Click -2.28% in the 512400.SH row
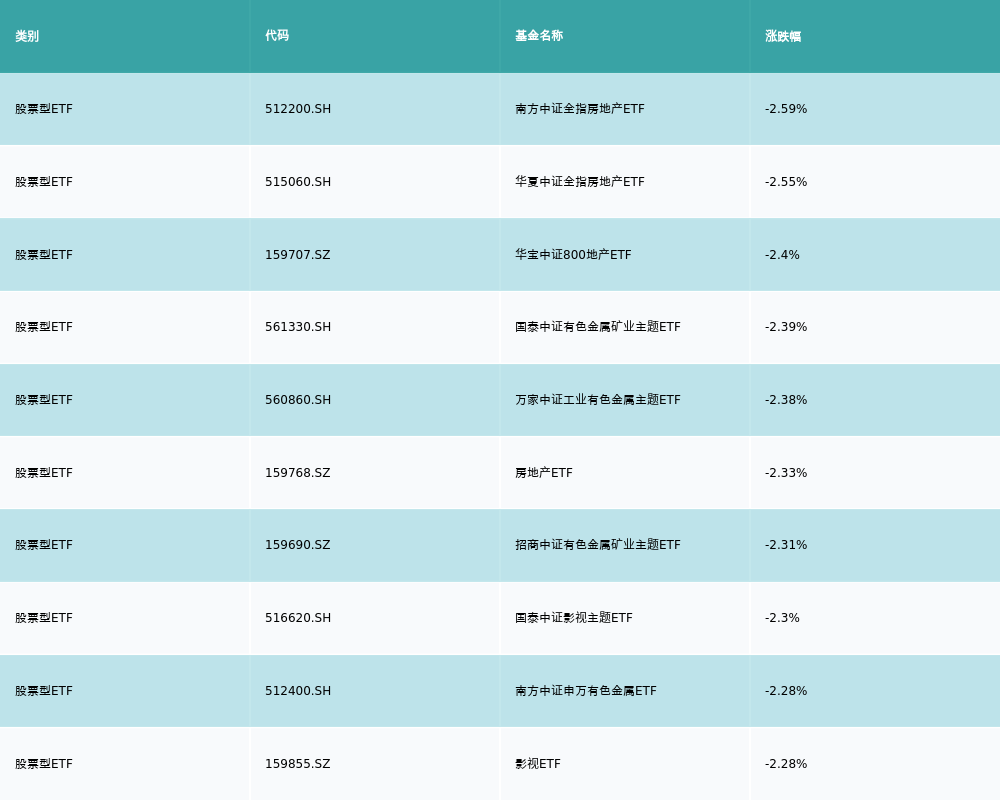Viewport: 1000px width, 800px height. (x=786, y=691)
